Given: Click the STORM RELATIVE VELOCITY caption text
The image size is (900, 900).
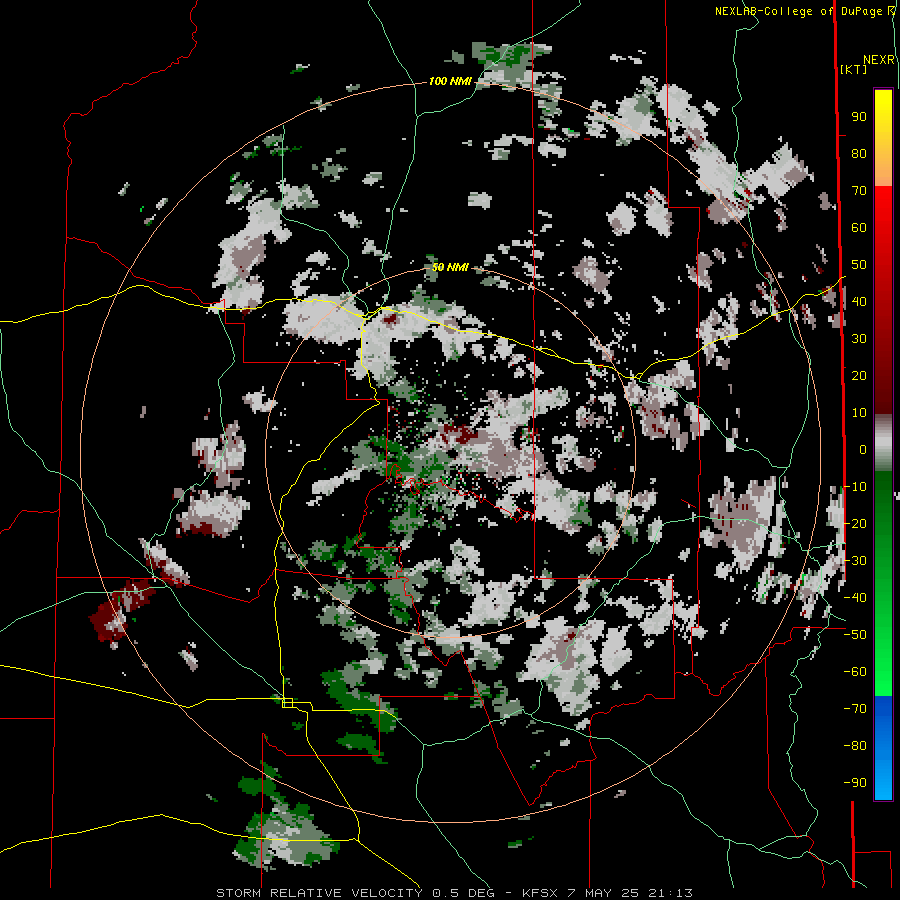Looking at the screenshot, I should (319, 893).
